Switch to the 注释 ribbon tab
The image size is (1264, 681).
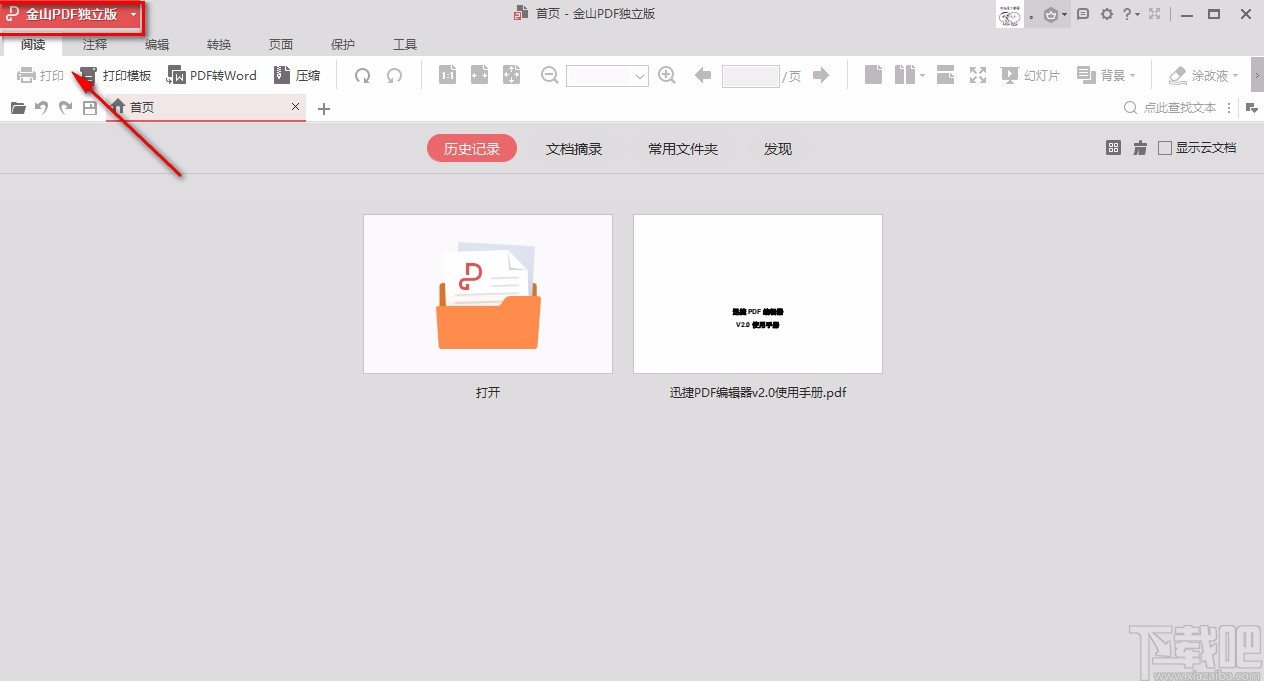click(x=94, y=44)
